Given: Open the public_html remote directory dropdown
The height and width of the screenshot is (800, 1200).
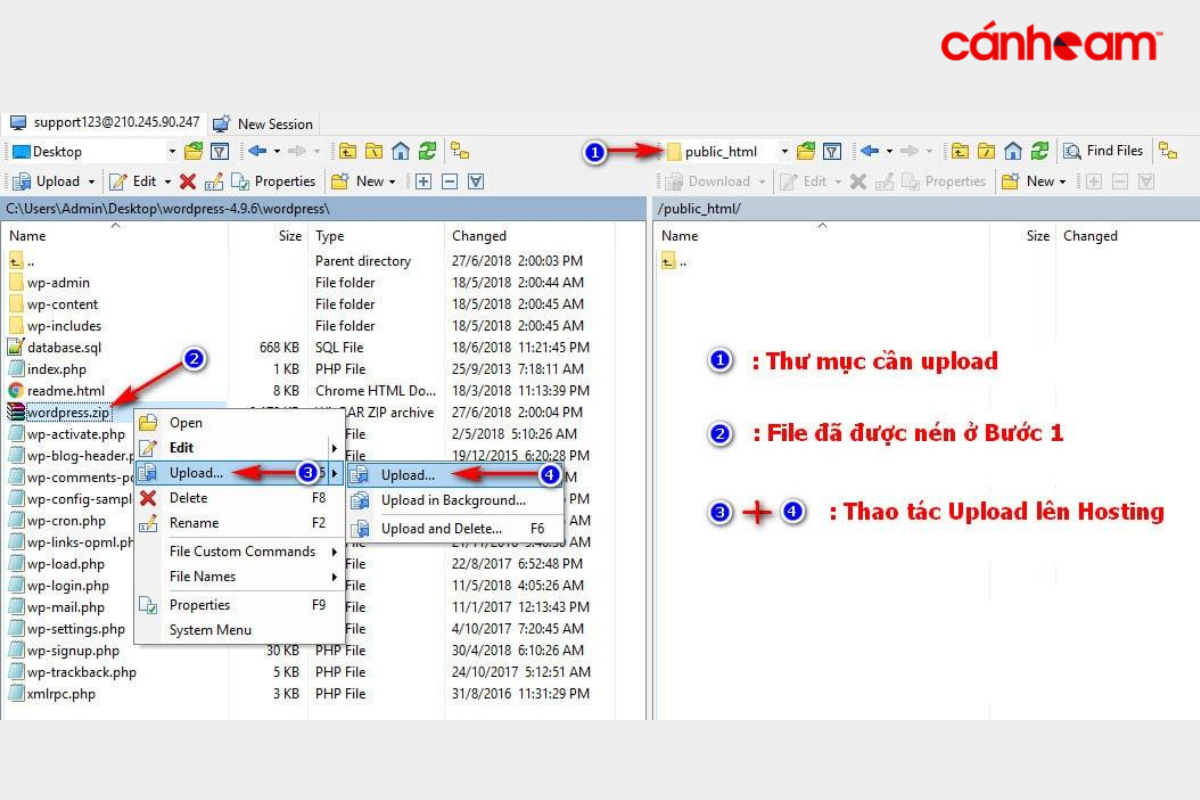Looking at the screenshot, I should tap(785, 152).
